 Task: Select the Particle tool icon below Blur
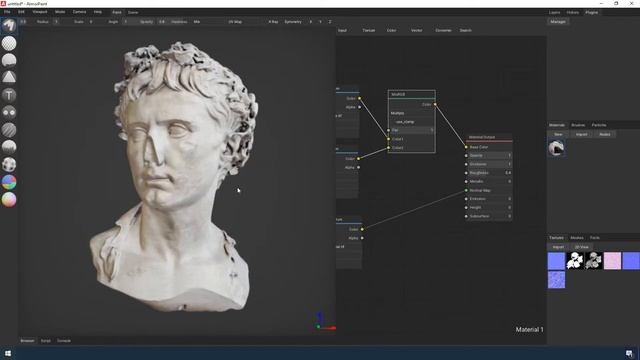9,147
